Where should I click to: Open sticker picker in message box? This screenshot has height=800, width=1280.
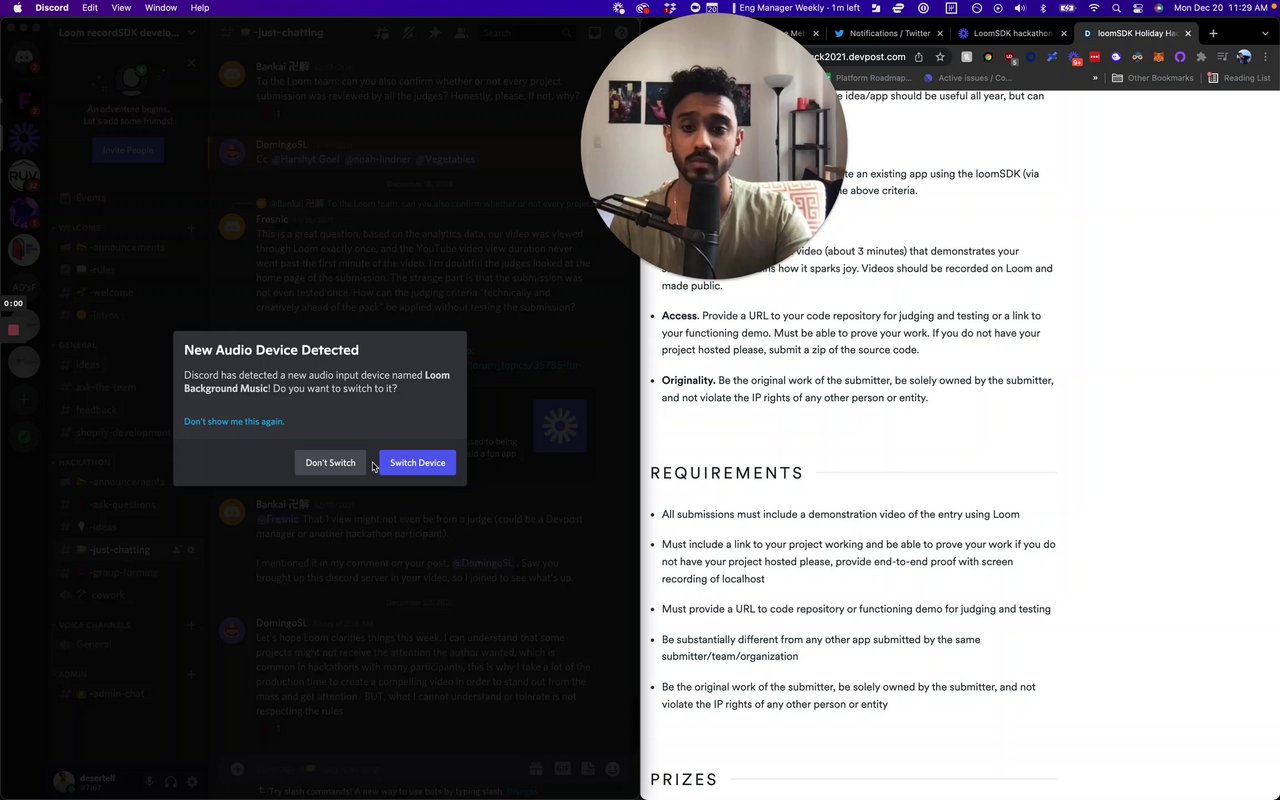click(587, 769)
